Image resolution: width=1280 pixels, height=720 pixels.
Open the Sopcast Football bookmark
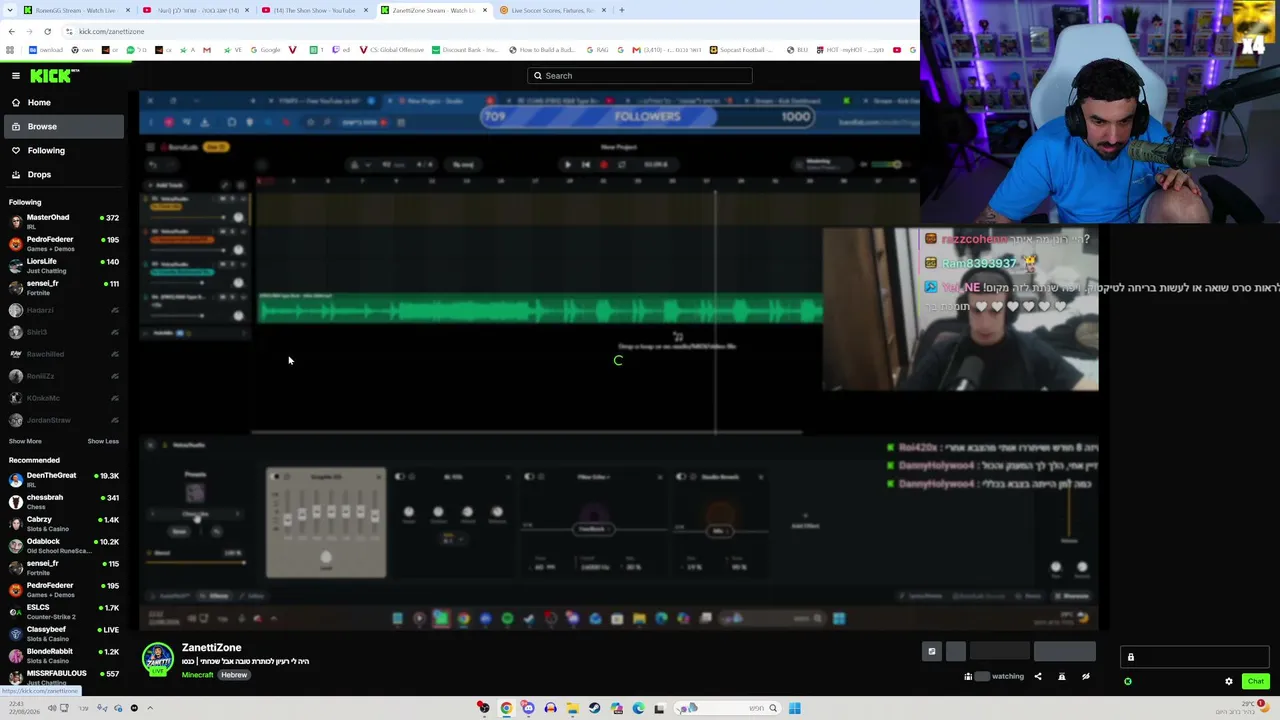tap(740, 50)
